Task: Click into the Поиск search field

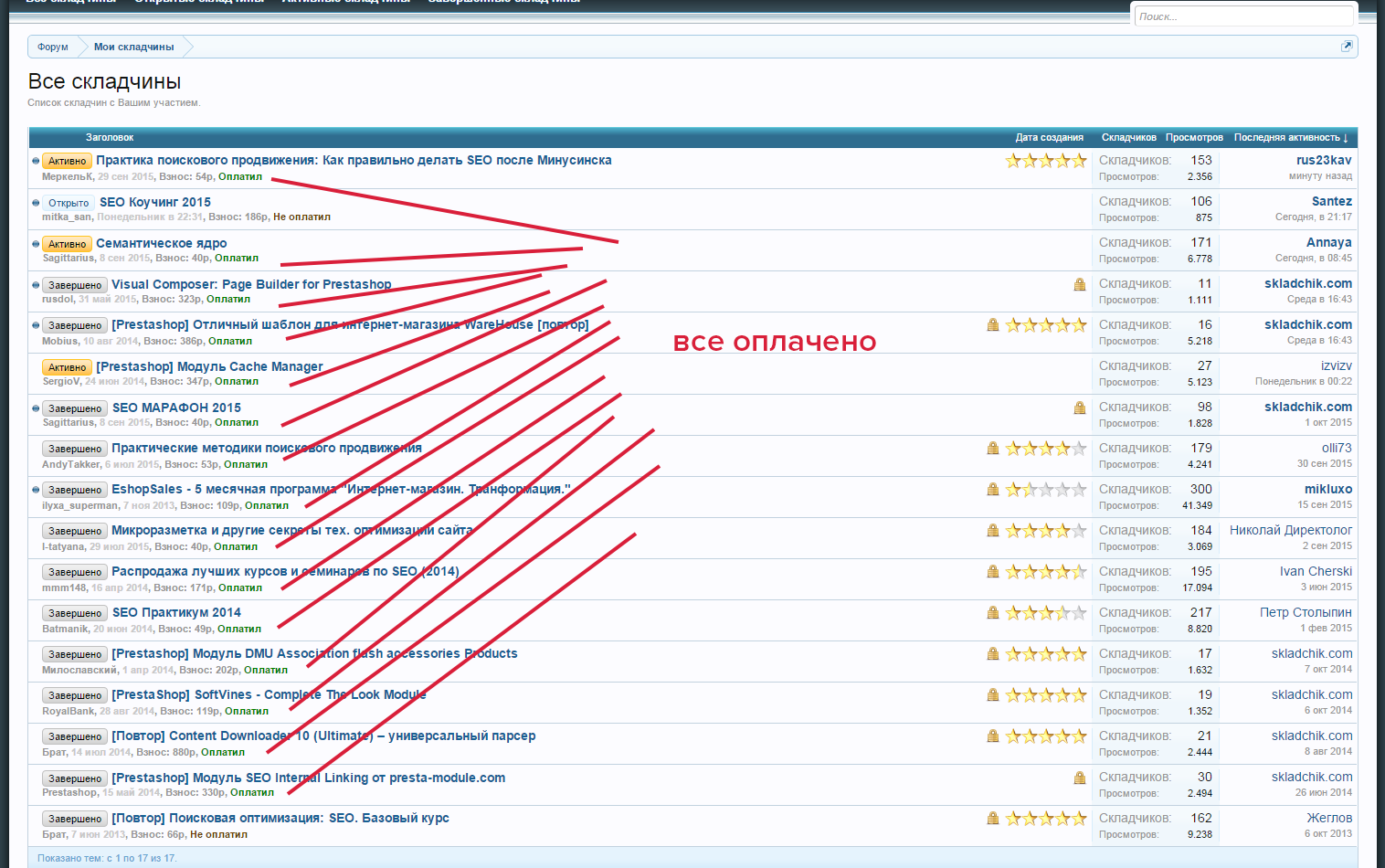Action: (x=1243, y=16)
